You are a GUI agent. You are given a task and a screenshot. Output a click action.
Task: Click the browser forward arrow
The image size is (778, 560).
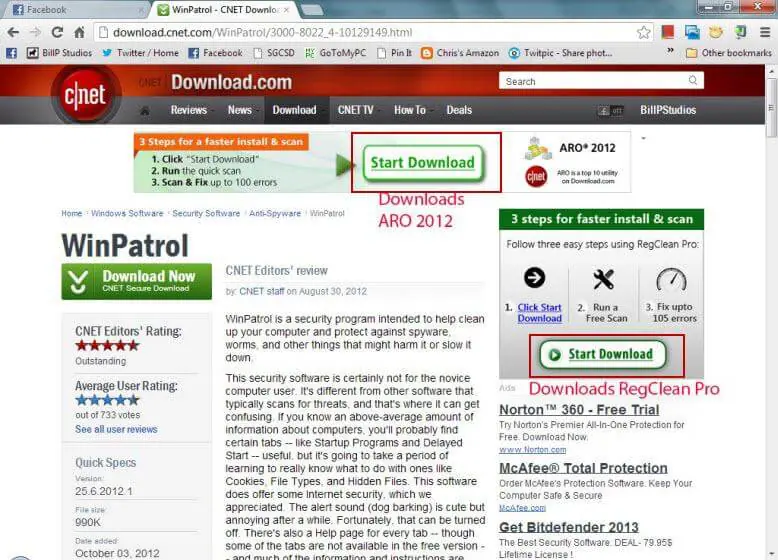[35, 33]
